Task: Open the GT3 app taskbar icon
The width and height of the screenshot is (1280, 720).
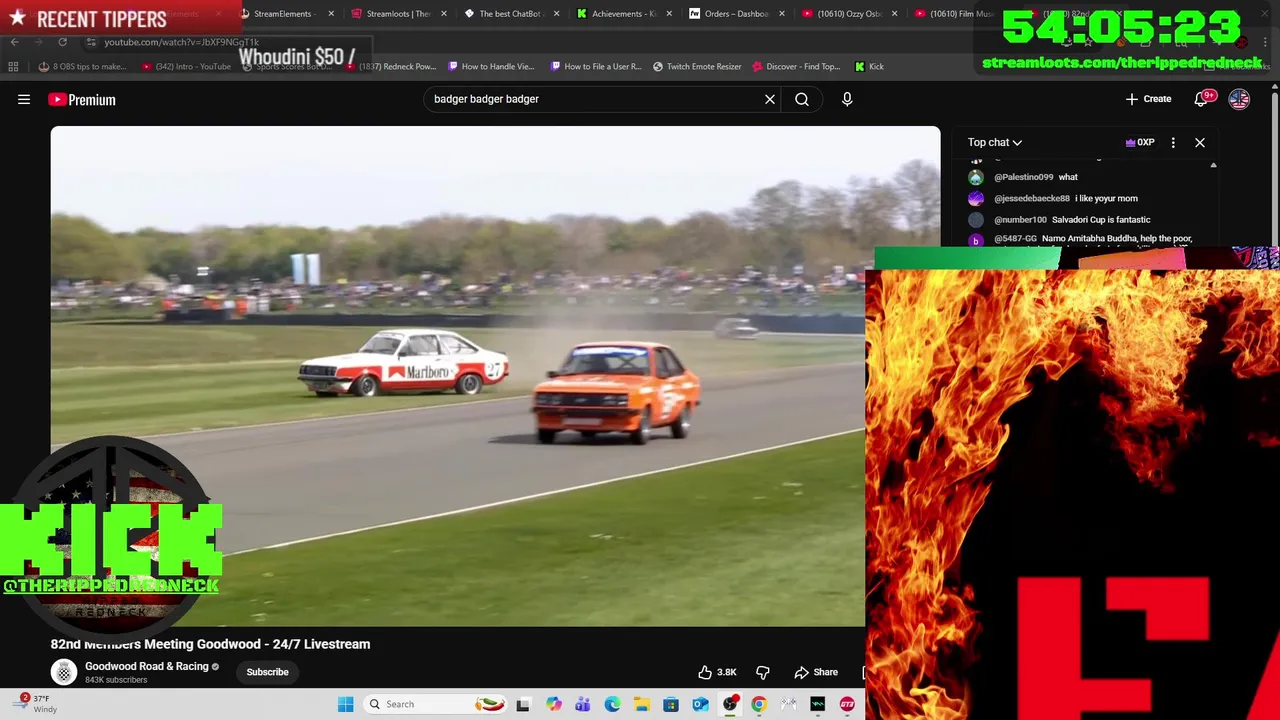Action: (847, 704)
